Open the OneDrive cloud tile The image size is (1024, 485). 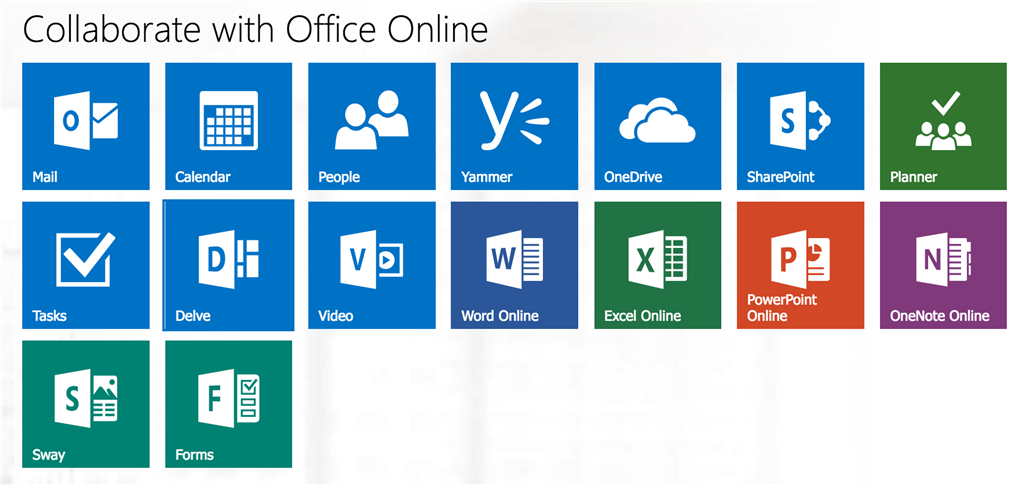658,126
